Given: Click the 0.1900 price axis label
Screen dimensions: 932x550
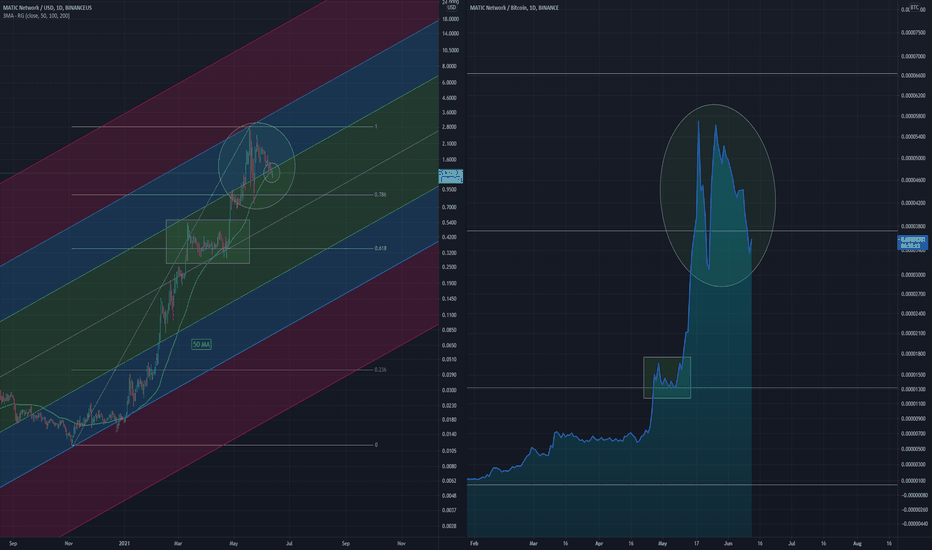Looking at the screenshot, I should tap(450, 284).
